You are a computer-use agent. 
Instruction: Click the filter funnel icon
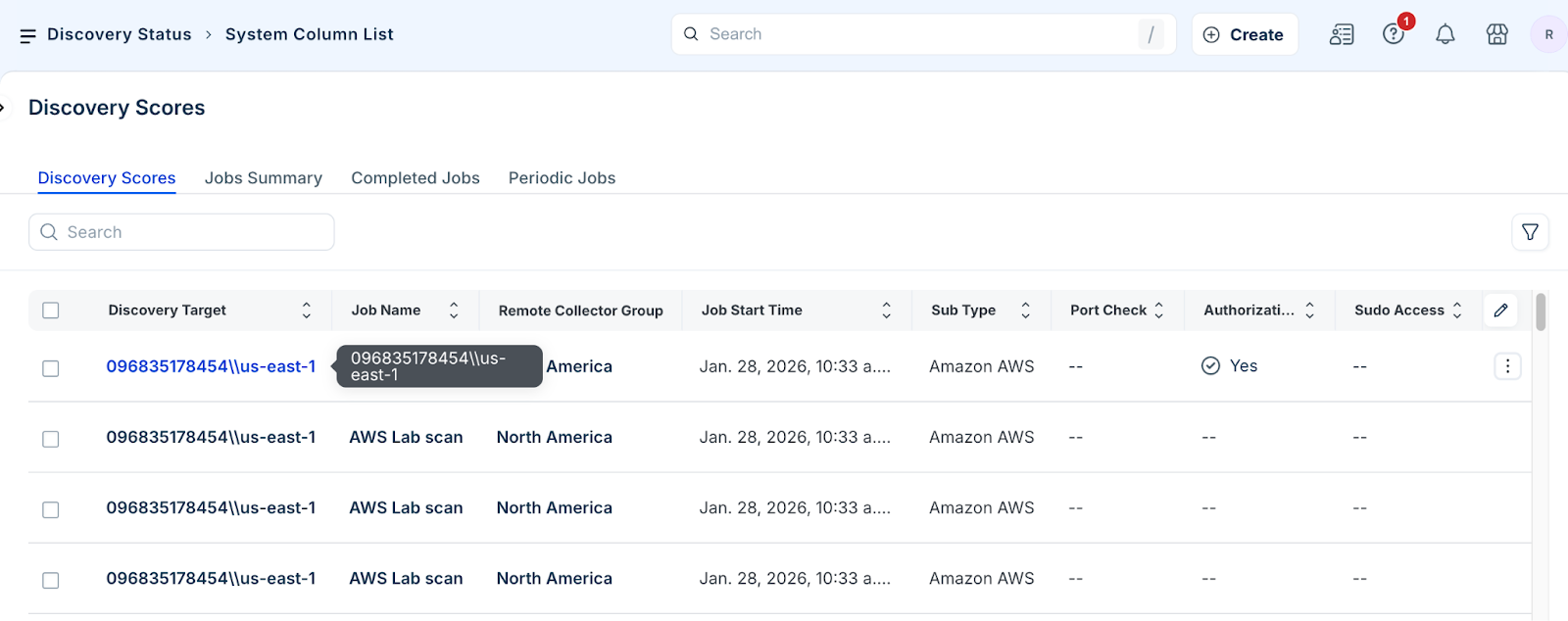[x=1530, y=232]
